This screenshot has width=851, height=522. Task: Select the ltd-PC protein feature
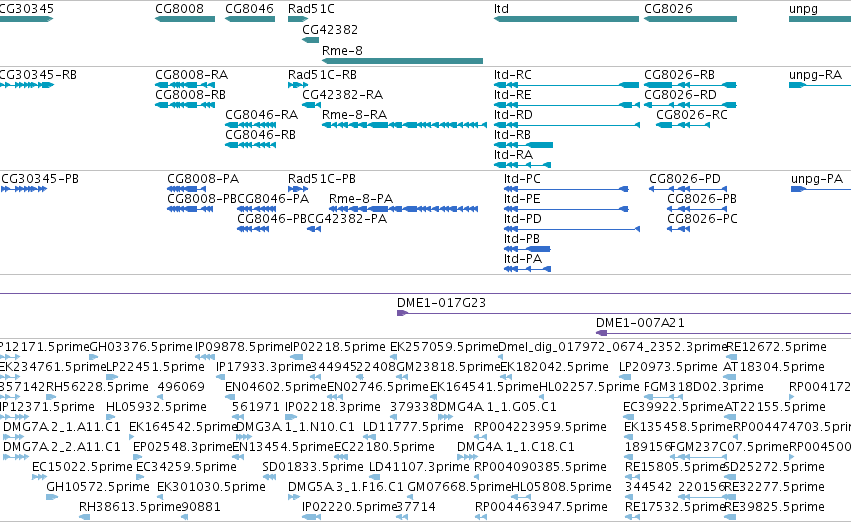(x=566, y=189)
